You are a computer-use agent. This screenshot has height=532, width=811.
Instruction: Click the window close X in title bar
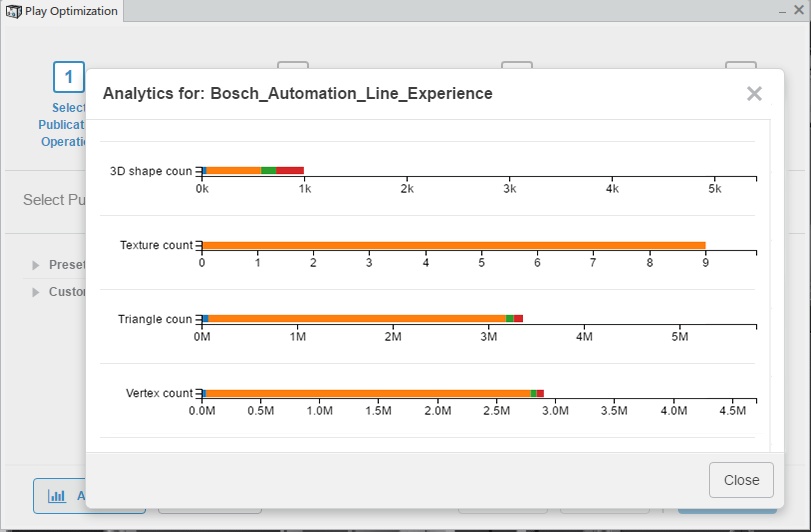click(x=799, y=10)
